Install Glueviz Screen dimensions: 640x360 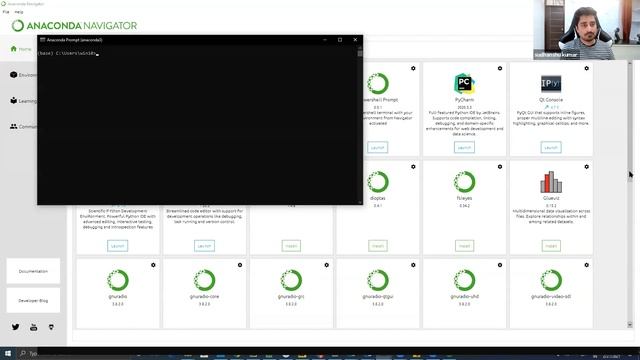pyautogui.click(x=551, y=246)
